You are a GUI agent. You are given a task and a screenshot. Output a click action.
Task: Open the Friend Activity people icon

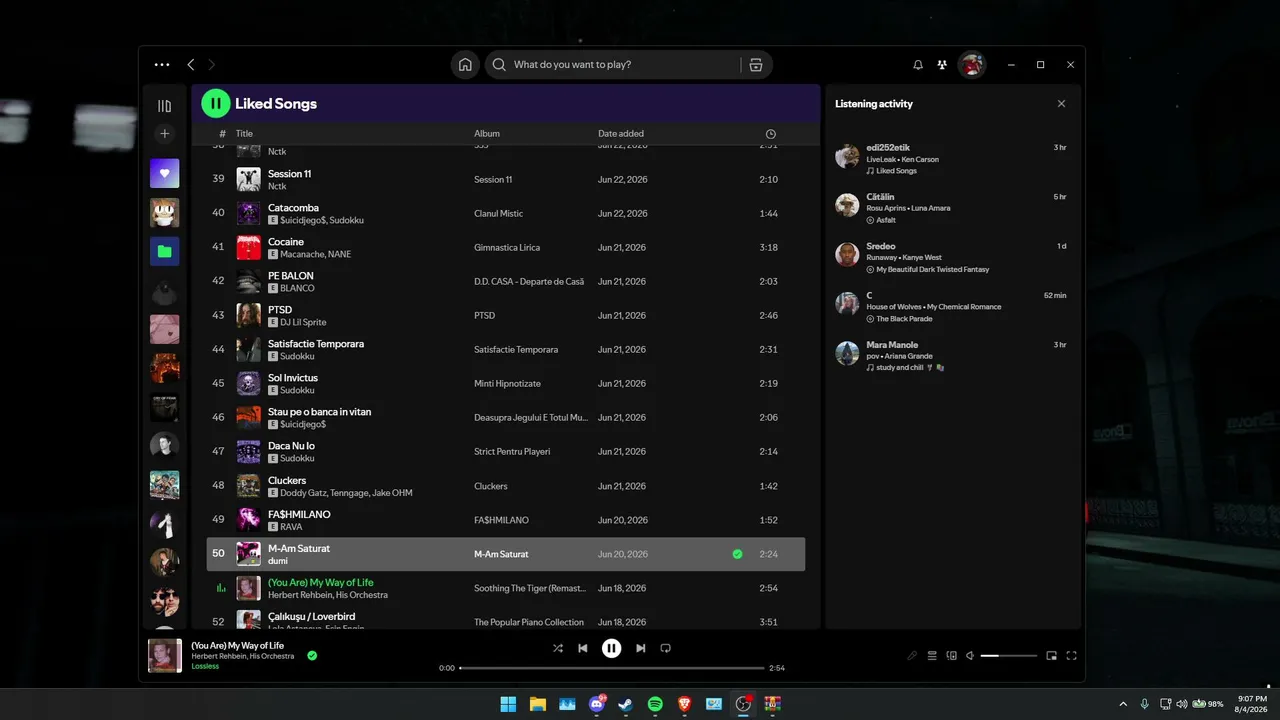coord(942,64)
